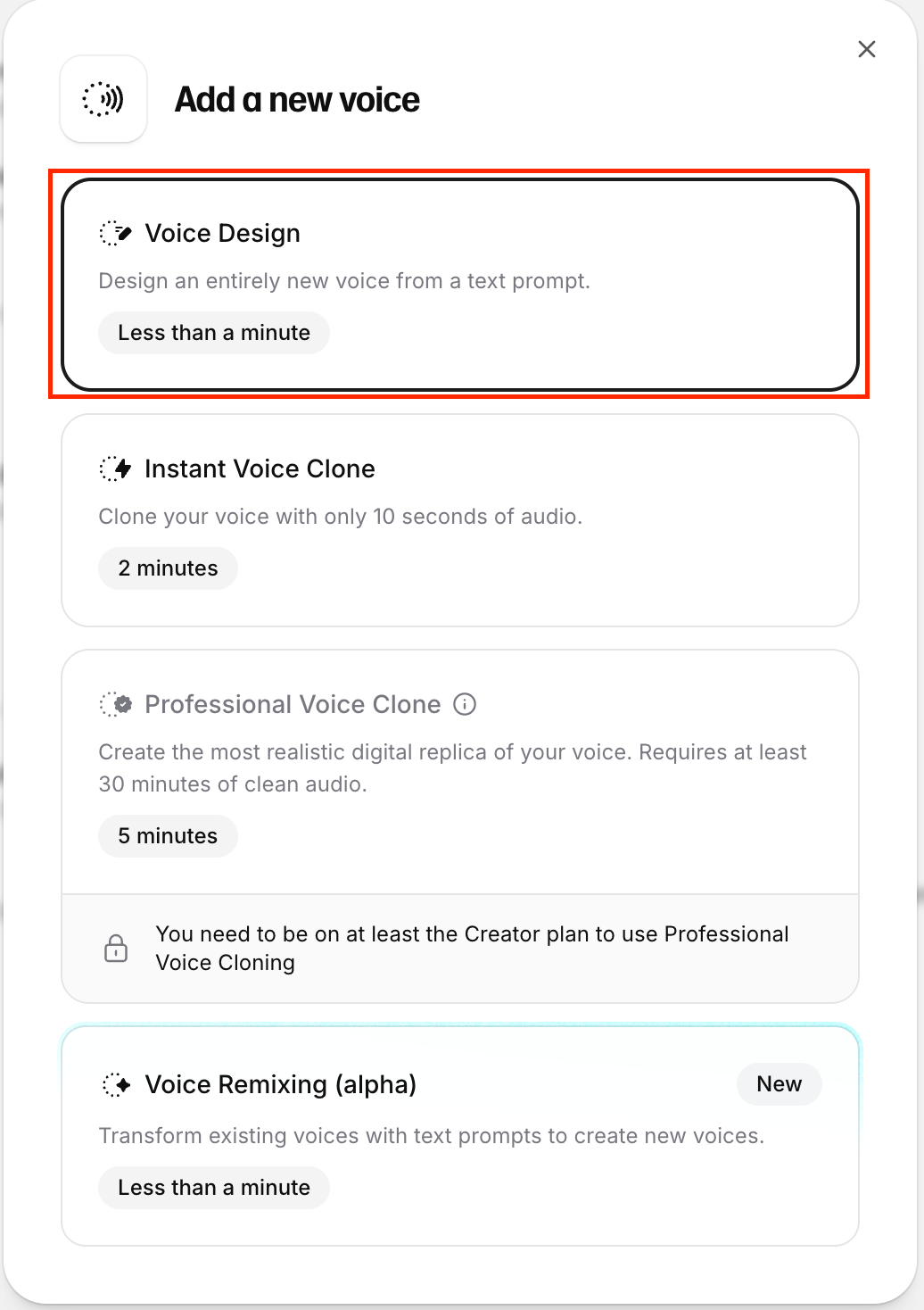Start Voice Remixing (alpha)

pos(459,1133)
